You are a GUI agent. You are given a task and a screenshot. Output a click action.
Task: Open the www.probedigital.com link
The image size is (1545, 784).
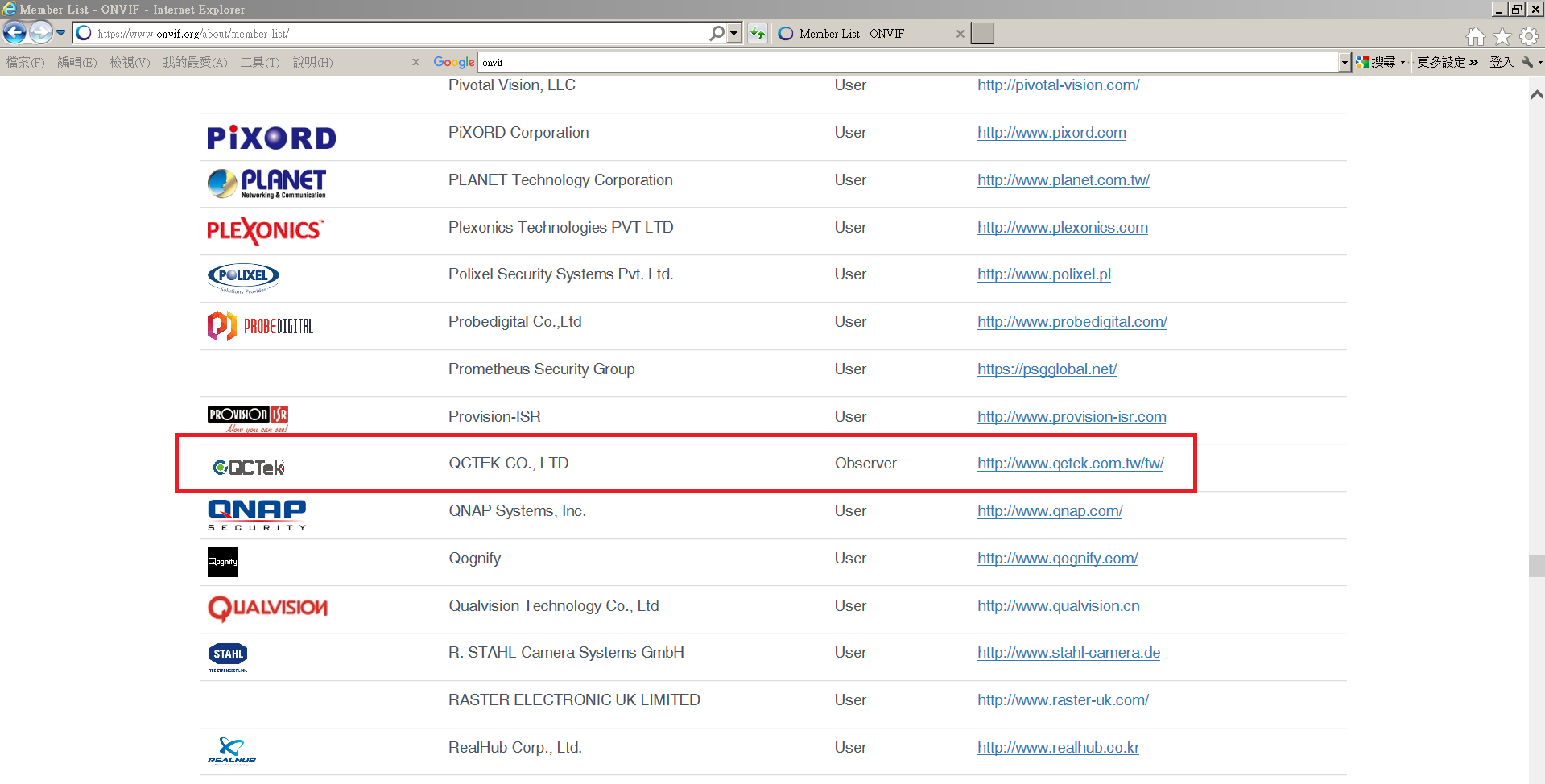pos(1072,322)
